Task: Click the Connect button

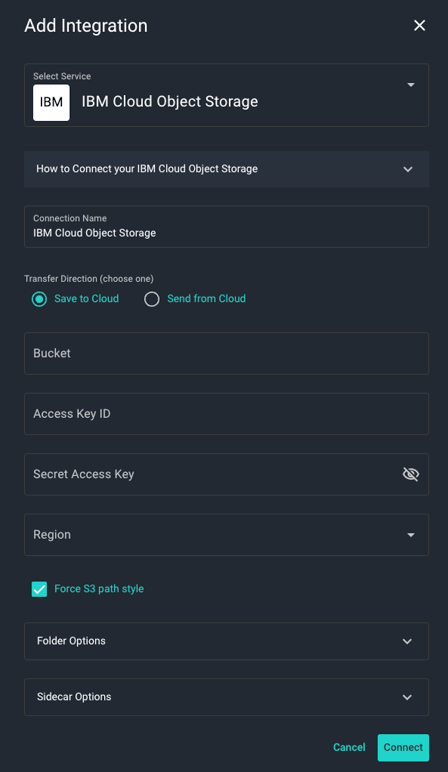Action: [x=403, y=747]
